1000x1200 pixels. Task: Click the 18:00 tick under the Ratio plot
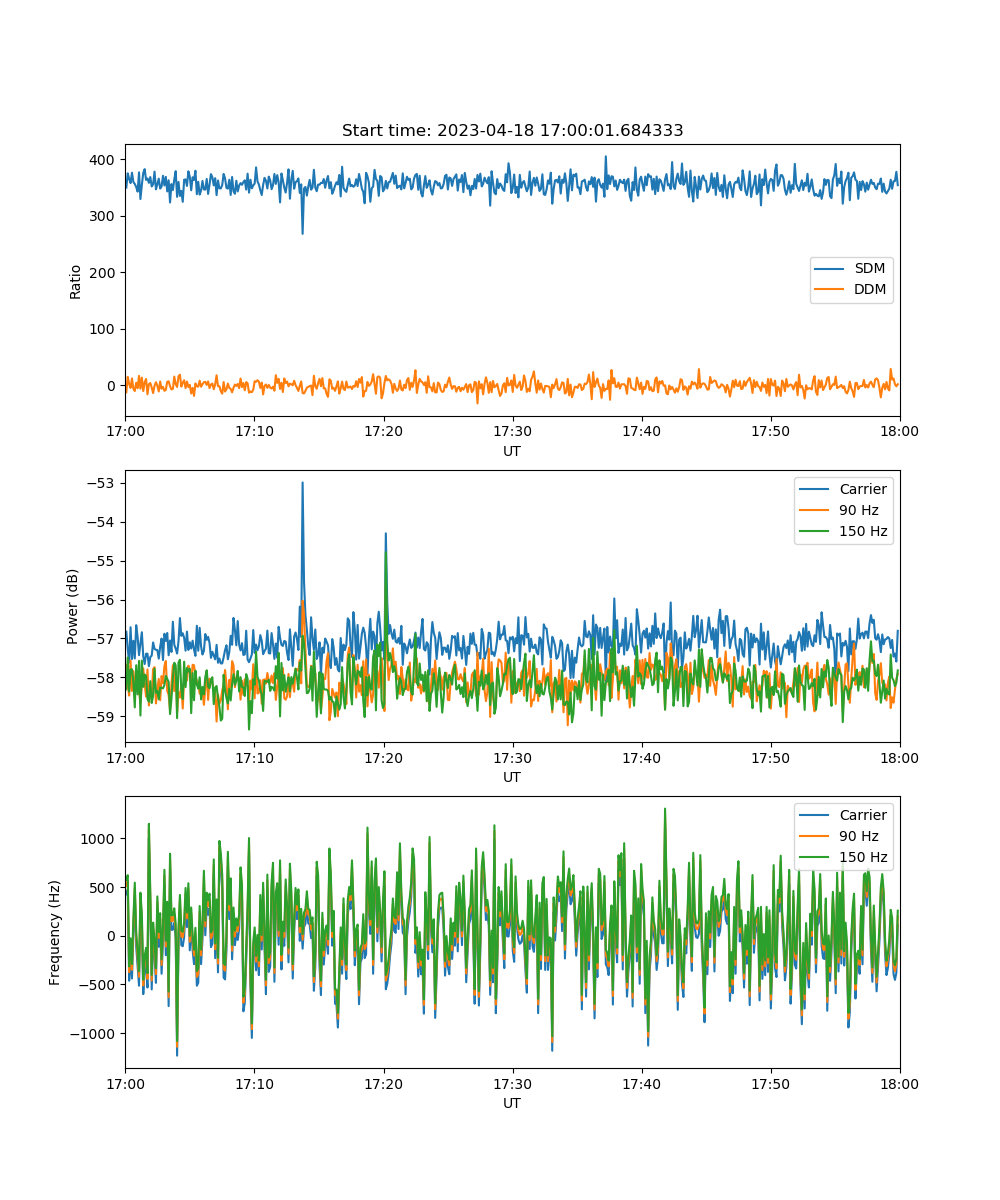pyautogui.click(x=899, y=431)
